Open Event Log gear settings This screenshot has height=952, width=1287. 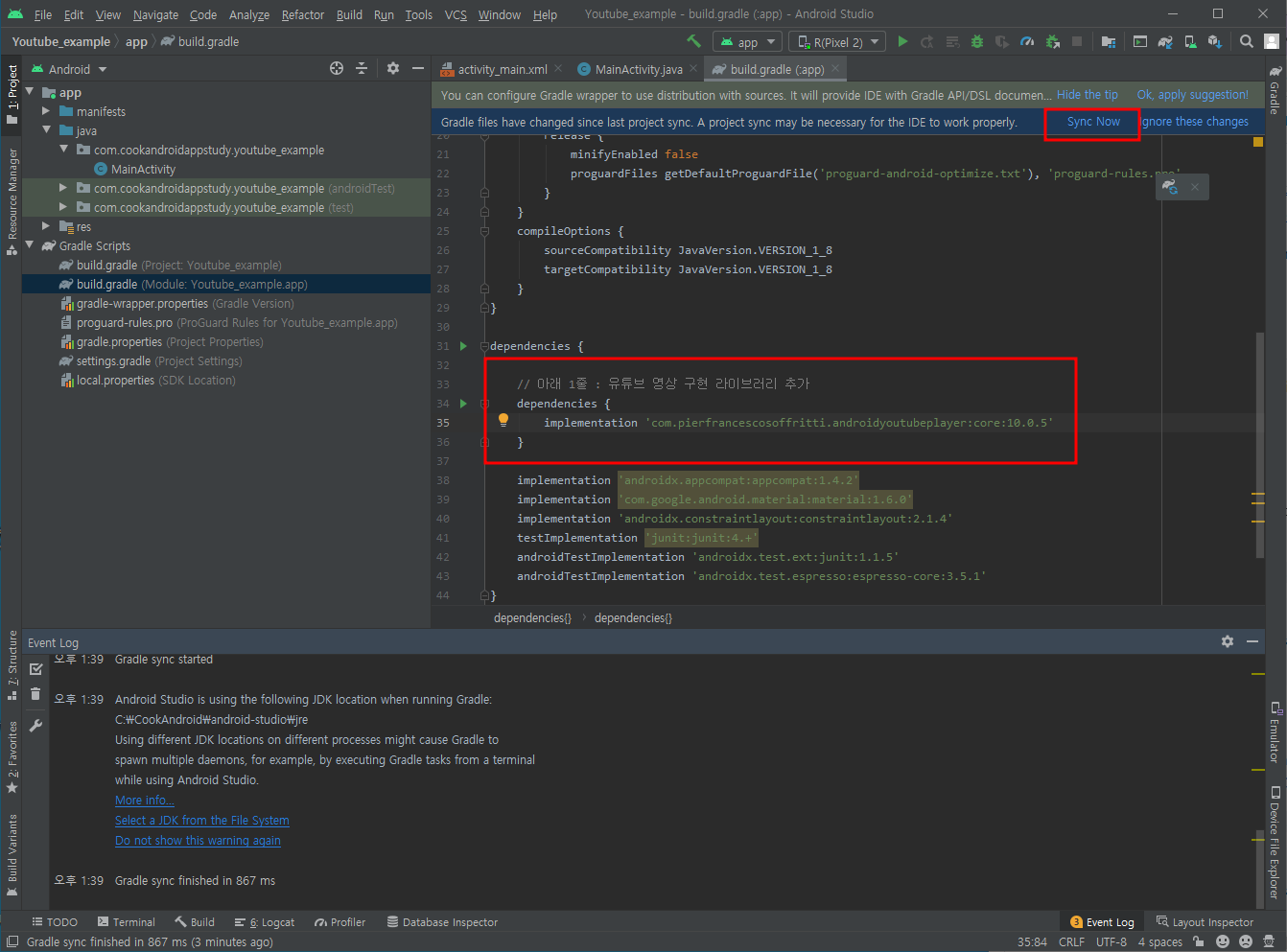(1228, 641)
